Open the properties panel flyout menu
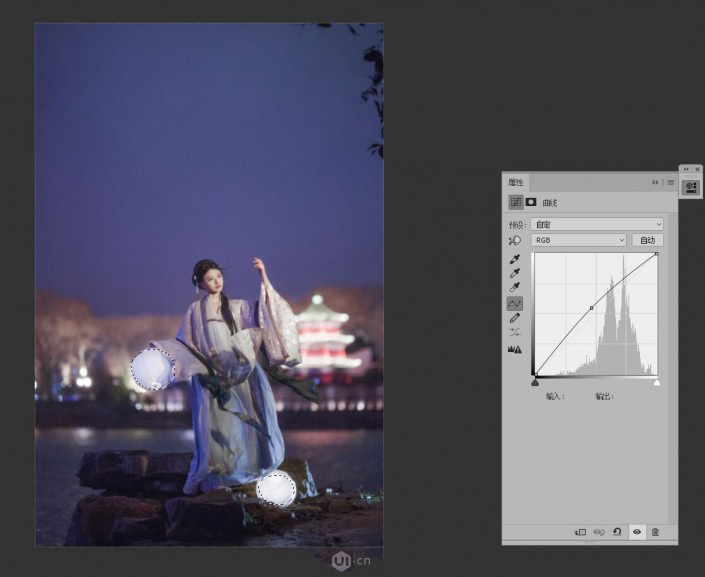This screenshot has width=705, height=577. coord(670,182)
